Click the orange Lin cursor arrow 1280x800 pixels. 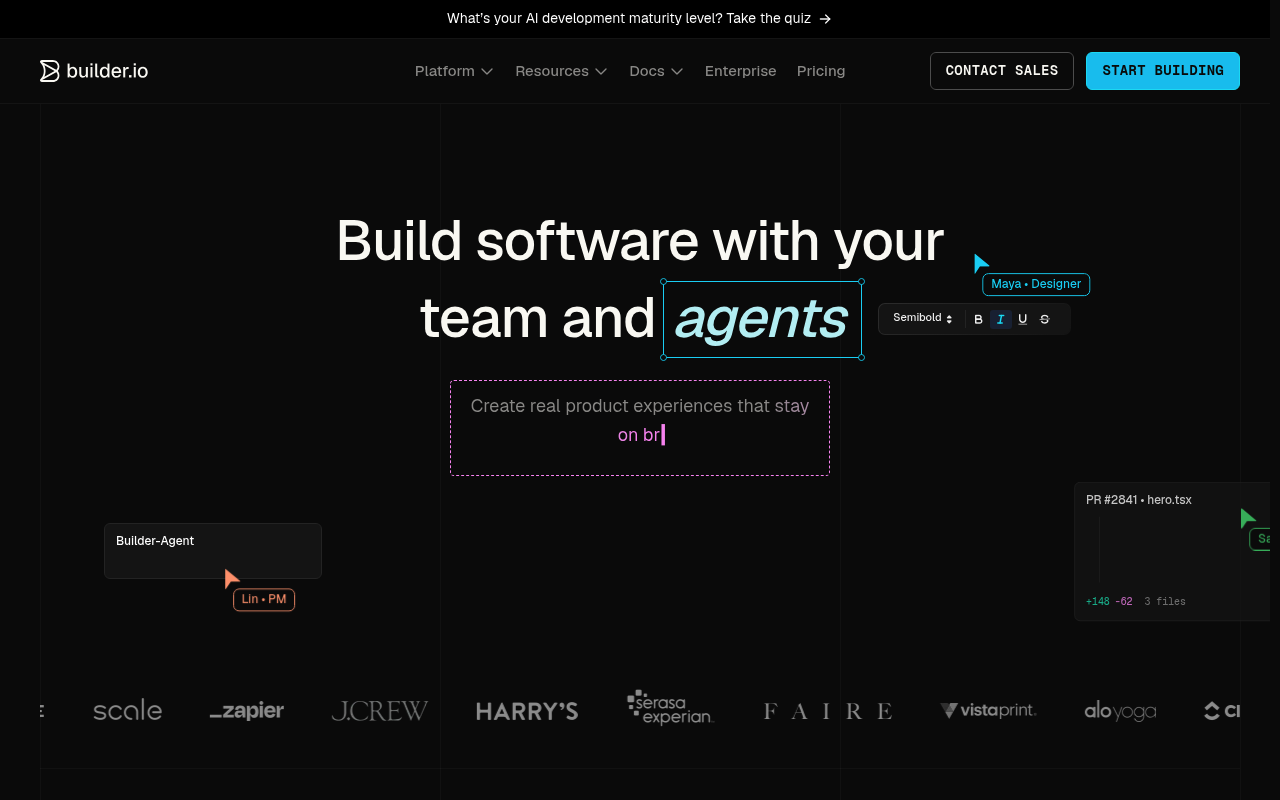pyautogui.click(x=231, y=578)
